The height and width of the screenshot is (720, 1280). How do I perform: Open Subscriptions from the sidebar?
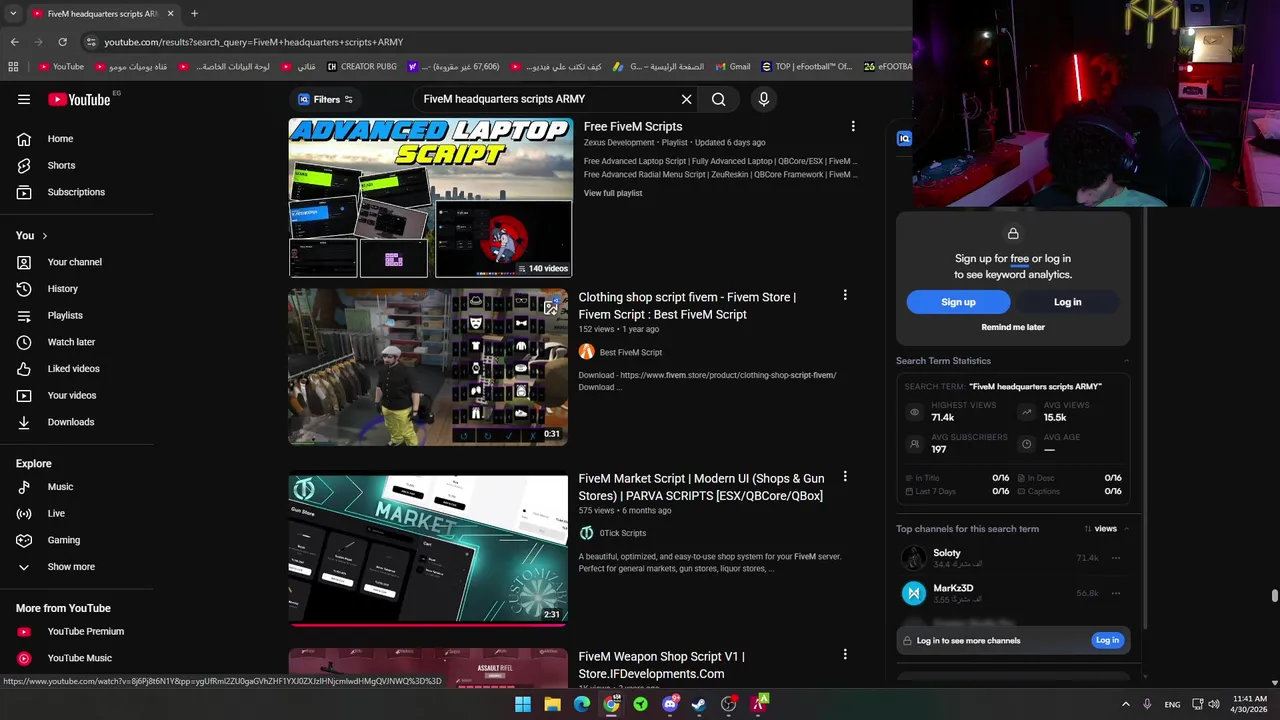[76, 192]
